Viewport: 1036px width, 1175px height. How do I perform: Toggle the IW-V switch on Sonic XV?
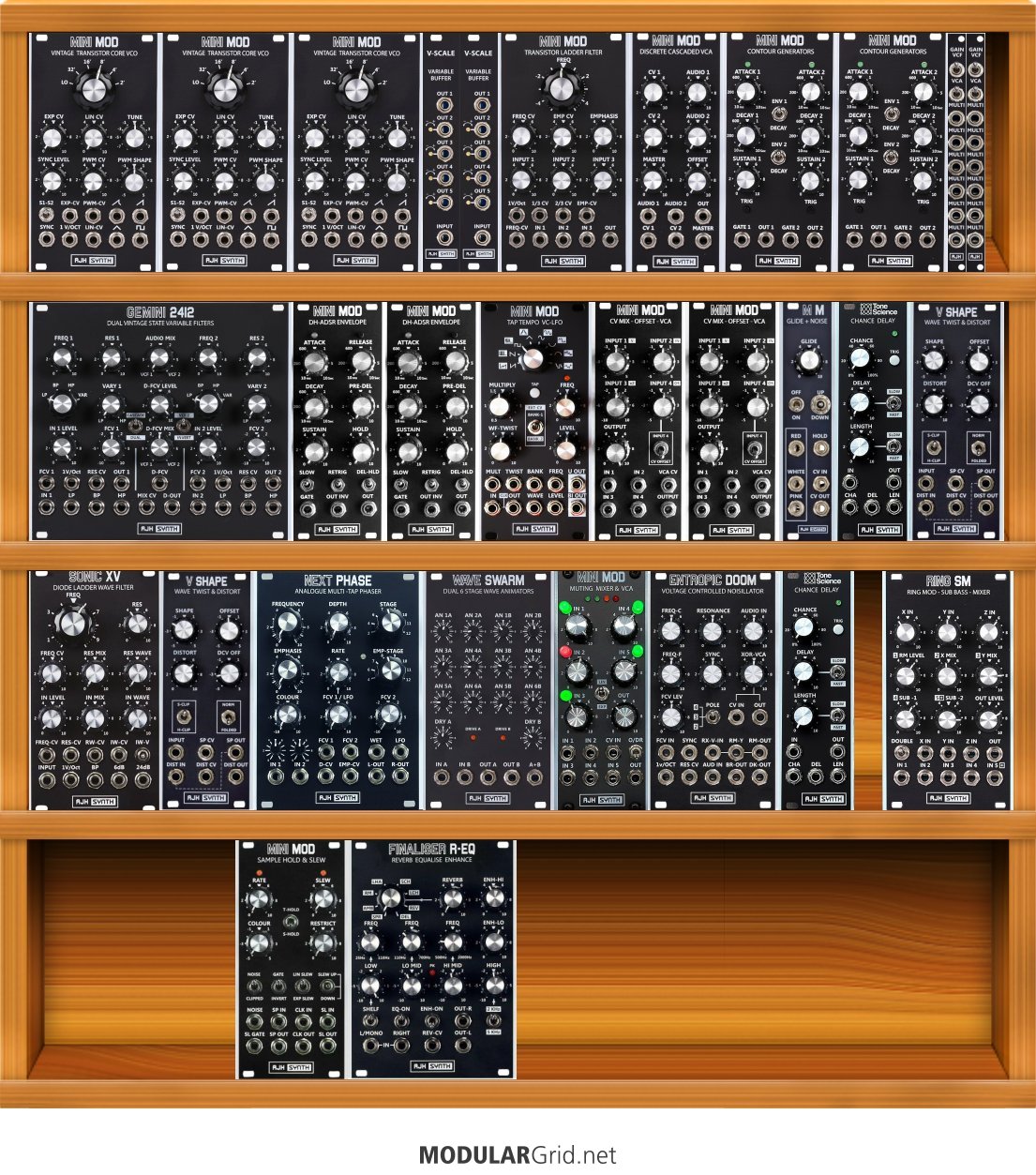(143, 755)
